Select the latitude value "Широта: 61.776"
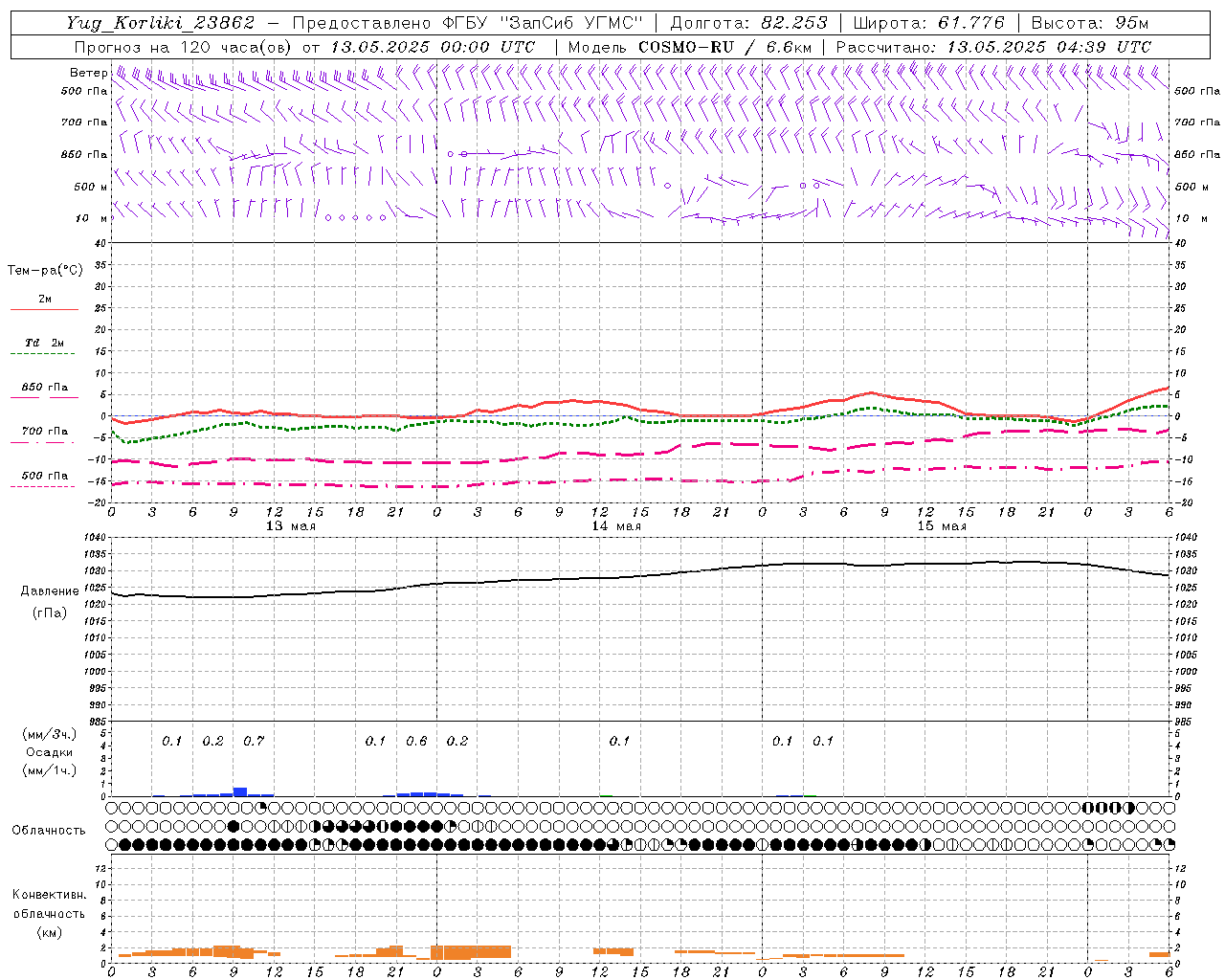 click(x=928, y=23)
